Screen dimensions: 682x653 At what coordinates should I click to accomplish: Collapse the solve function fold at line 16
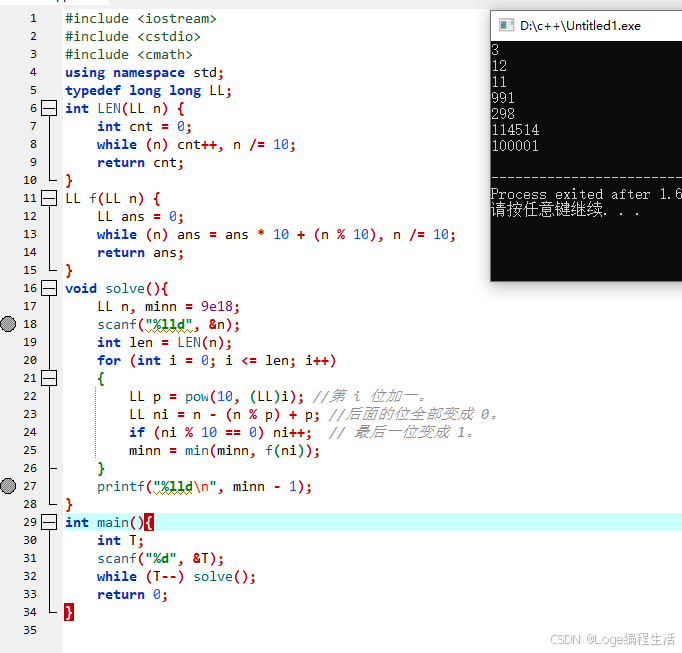click(x=49, y=288)
